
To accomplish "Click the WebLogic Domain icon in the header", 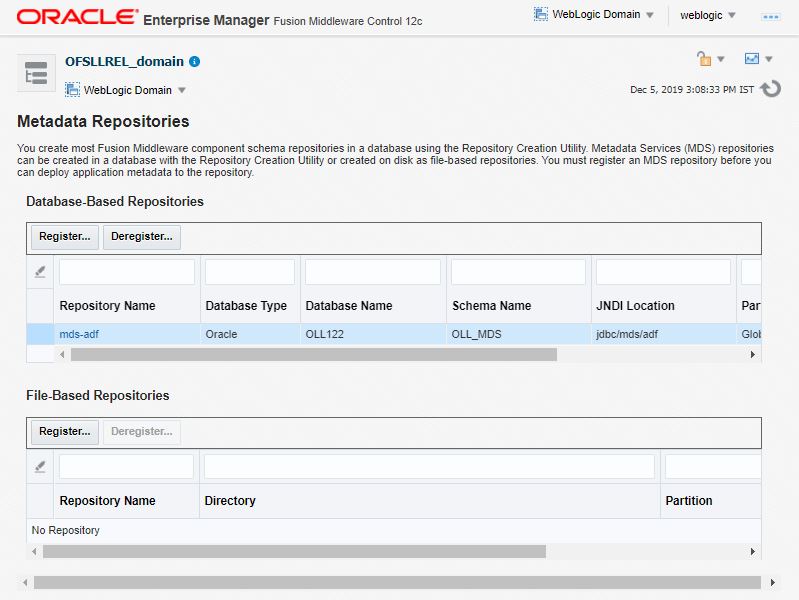I will [541, 14].
